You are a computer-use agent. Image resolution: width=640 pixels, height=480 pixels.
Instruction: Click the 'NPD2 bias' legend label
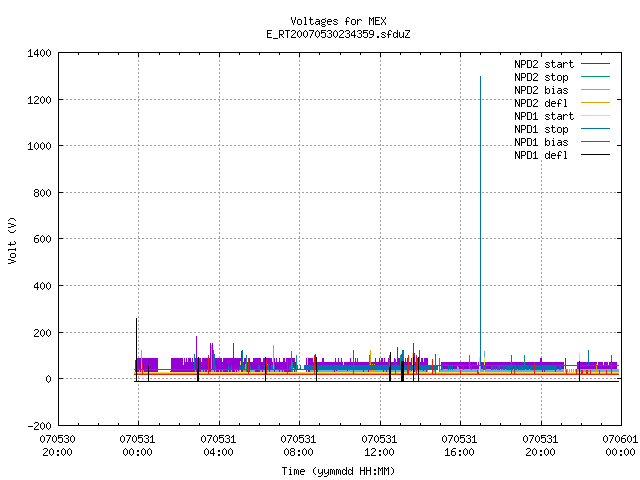click(541, 90)
